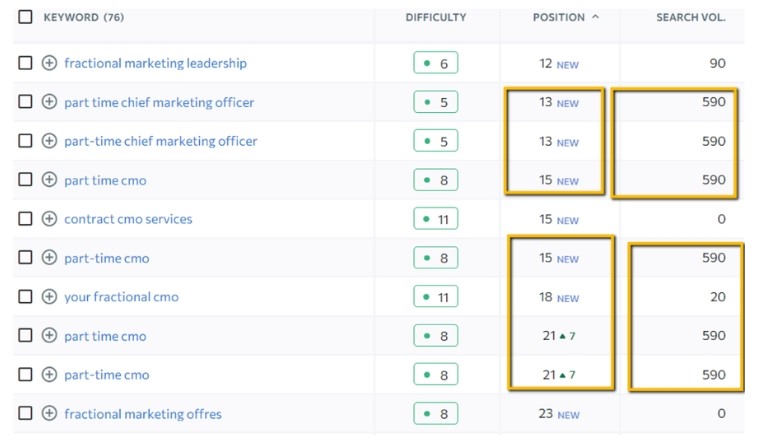761x437 pixels.
Task: Add part time chief marketing officer via plus icon
Action: tap(49, 102)
